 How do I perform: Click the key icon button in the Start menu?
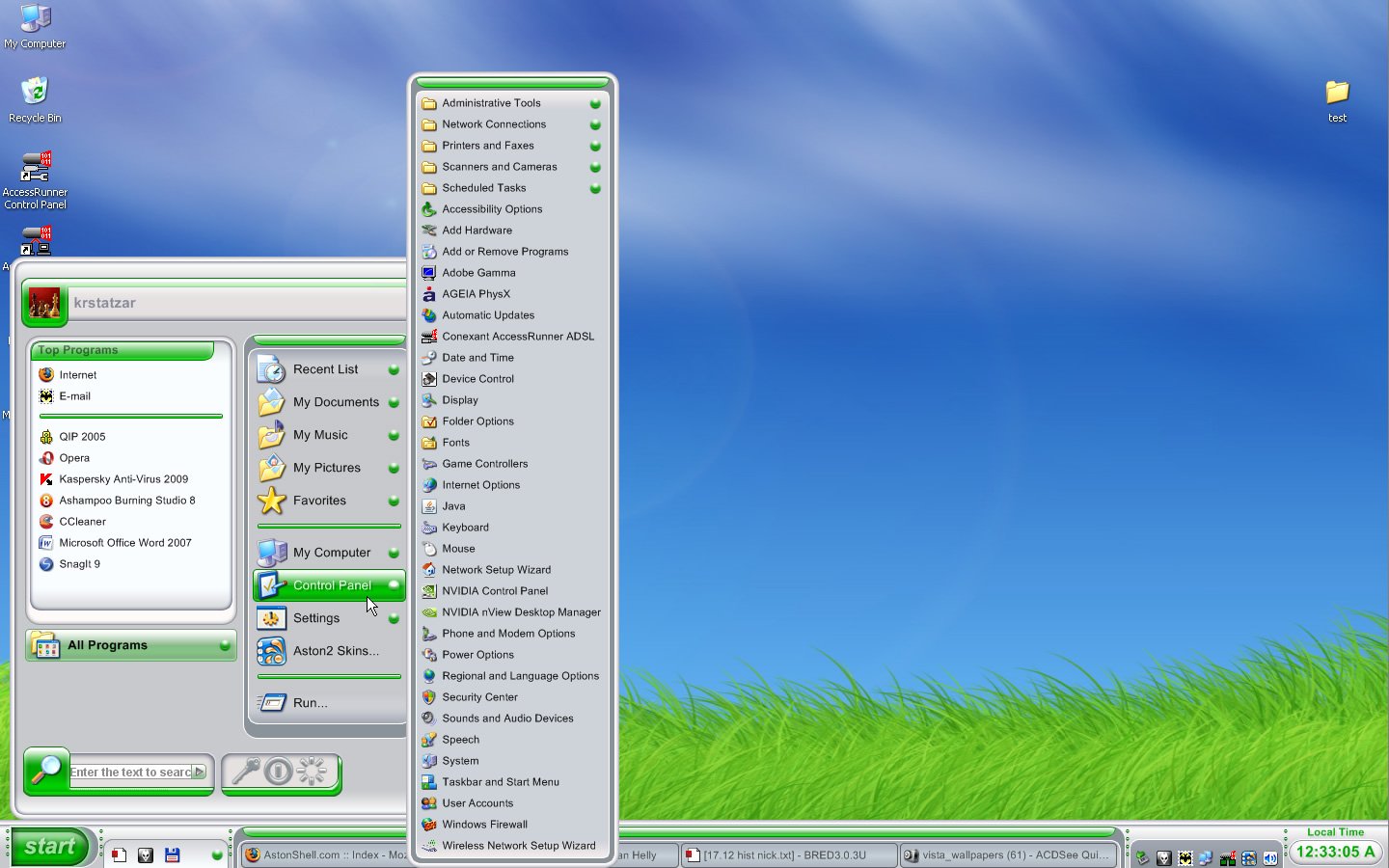[x=247, y=772]
